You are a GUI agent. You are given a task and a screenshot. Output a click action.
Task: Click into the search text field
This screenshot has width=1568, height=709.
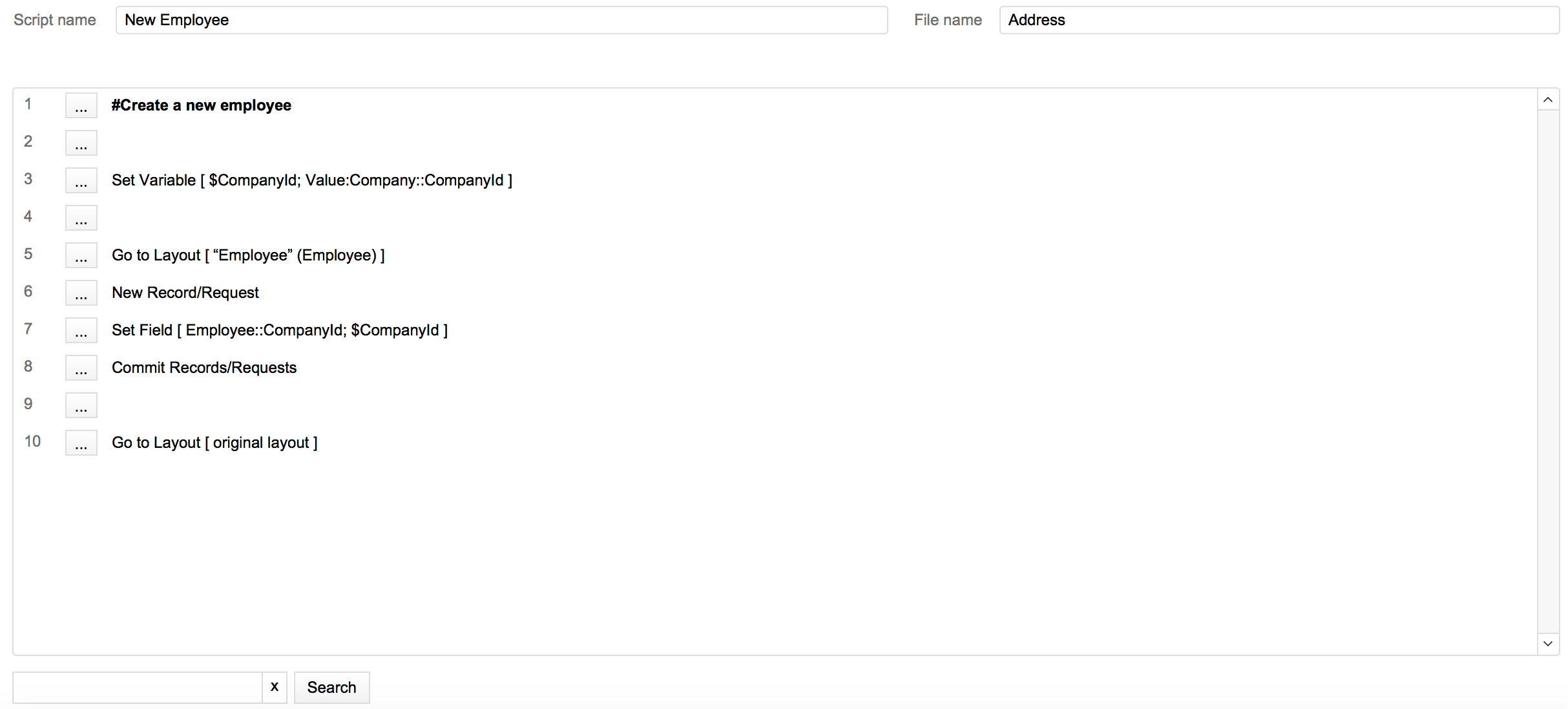point(137,688)
